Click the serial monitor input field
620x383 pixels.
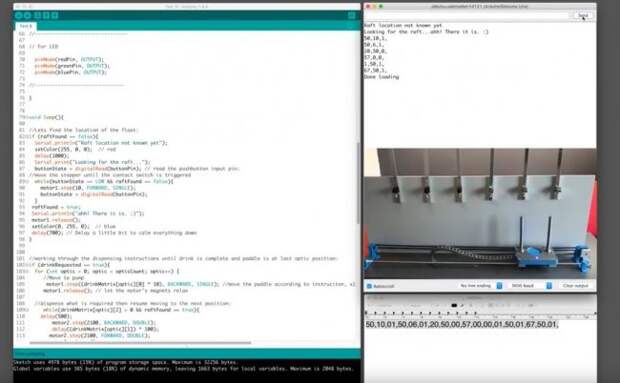468,15
